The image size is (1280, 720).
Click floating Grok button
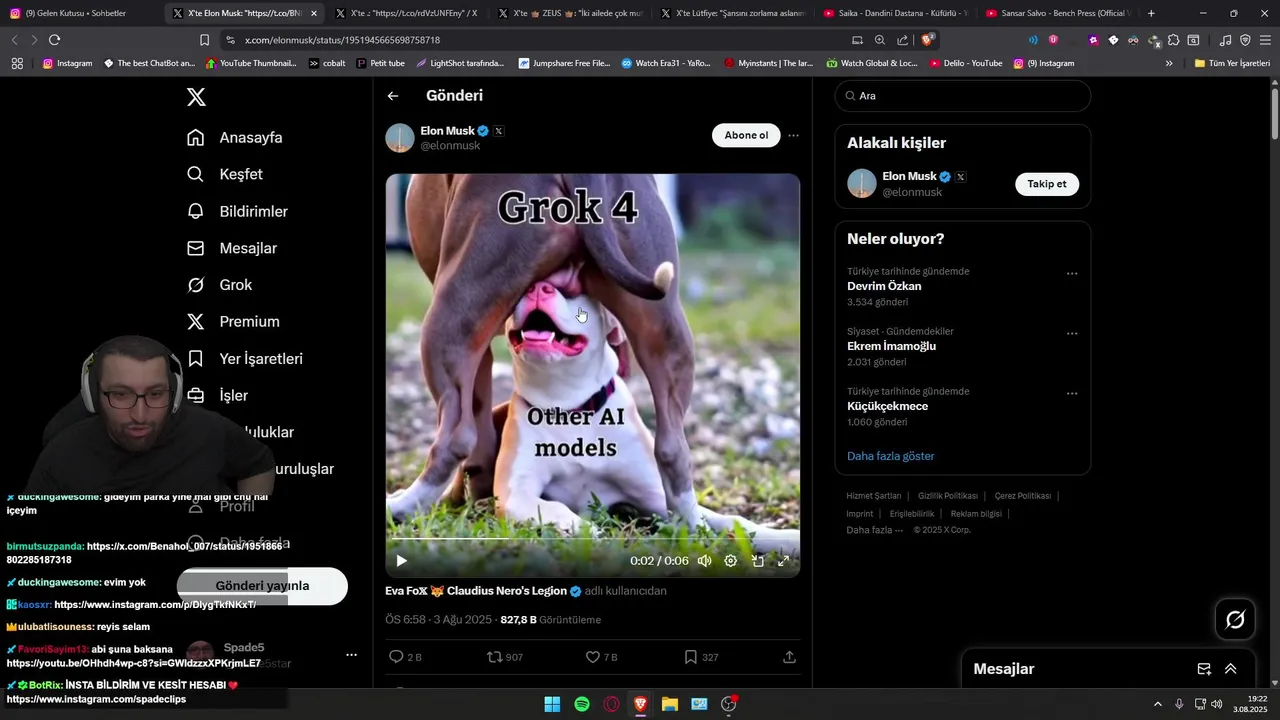(1235, 620)
